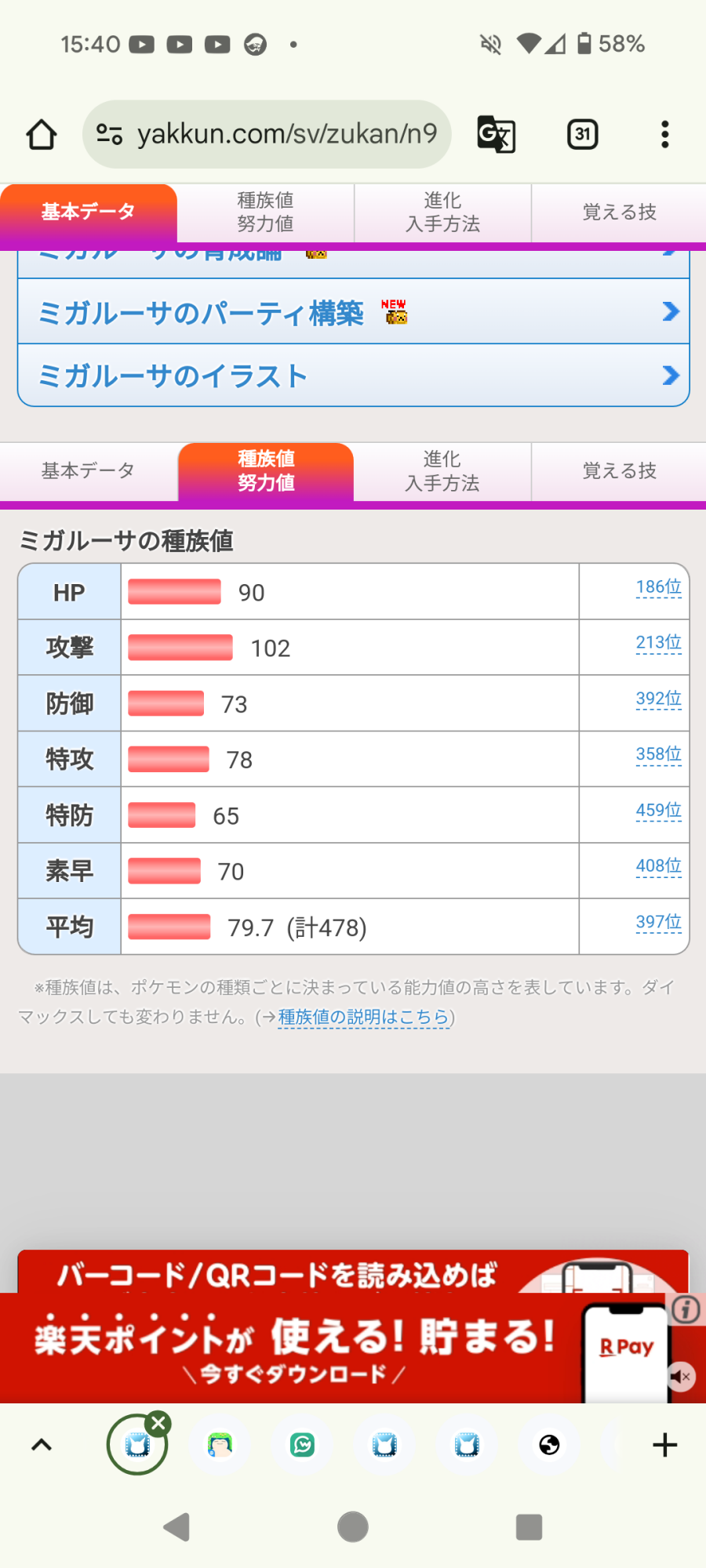Select the top 進化 入手方法 tab
The image size is (706, 1568).
tap(442, 212)
